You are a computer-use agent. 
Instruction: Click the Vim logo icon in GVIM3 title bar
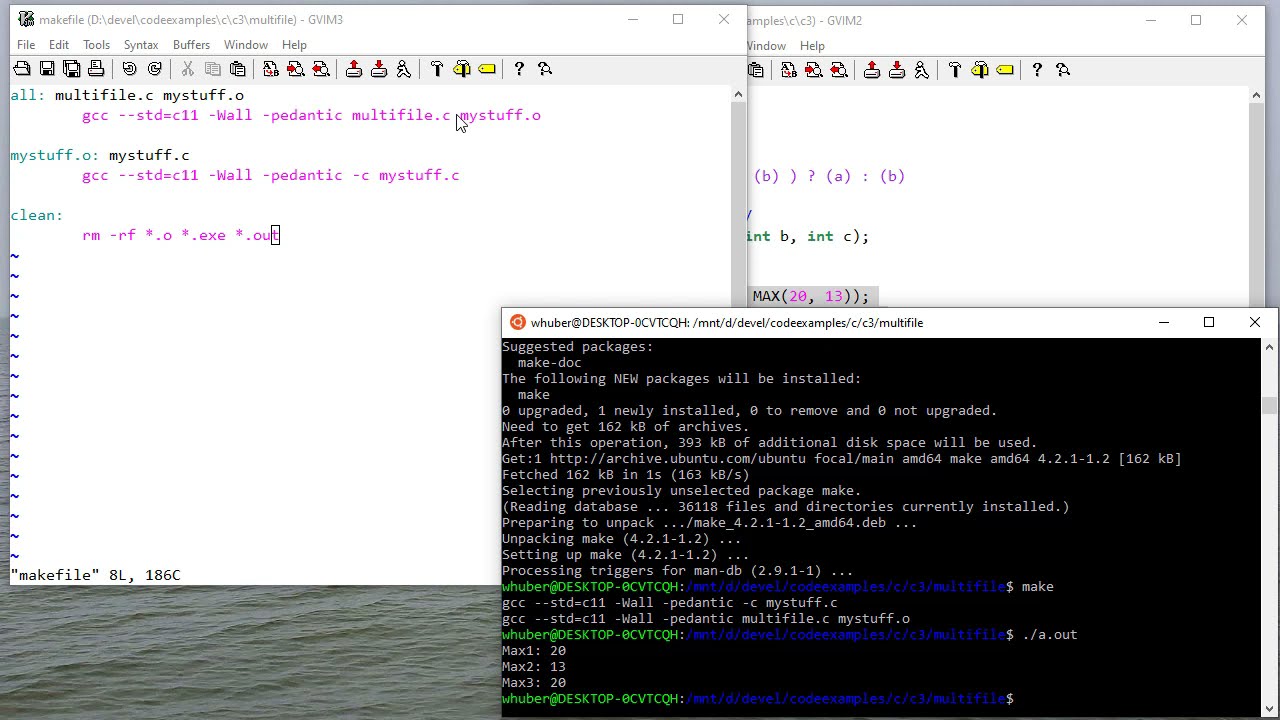(26, 19)
